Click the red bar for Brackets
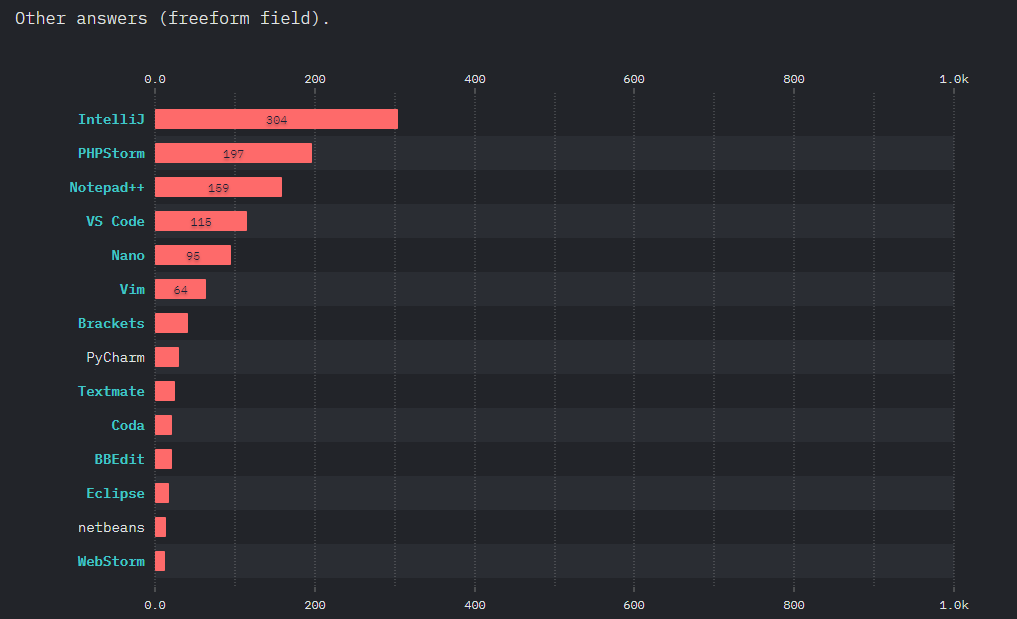Screen dimensions: 1017x619 (x=171, y=323)
